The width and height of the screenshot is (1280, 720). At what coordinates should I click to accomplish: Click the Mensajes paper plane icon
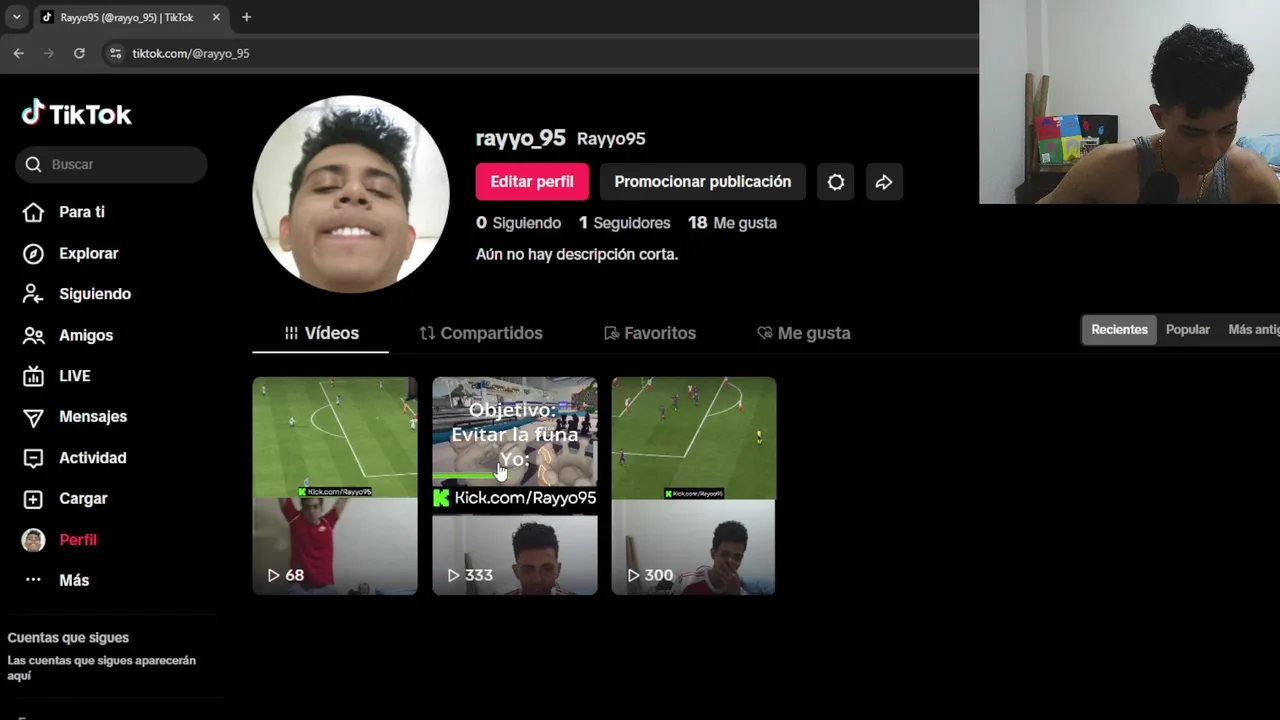33,417
